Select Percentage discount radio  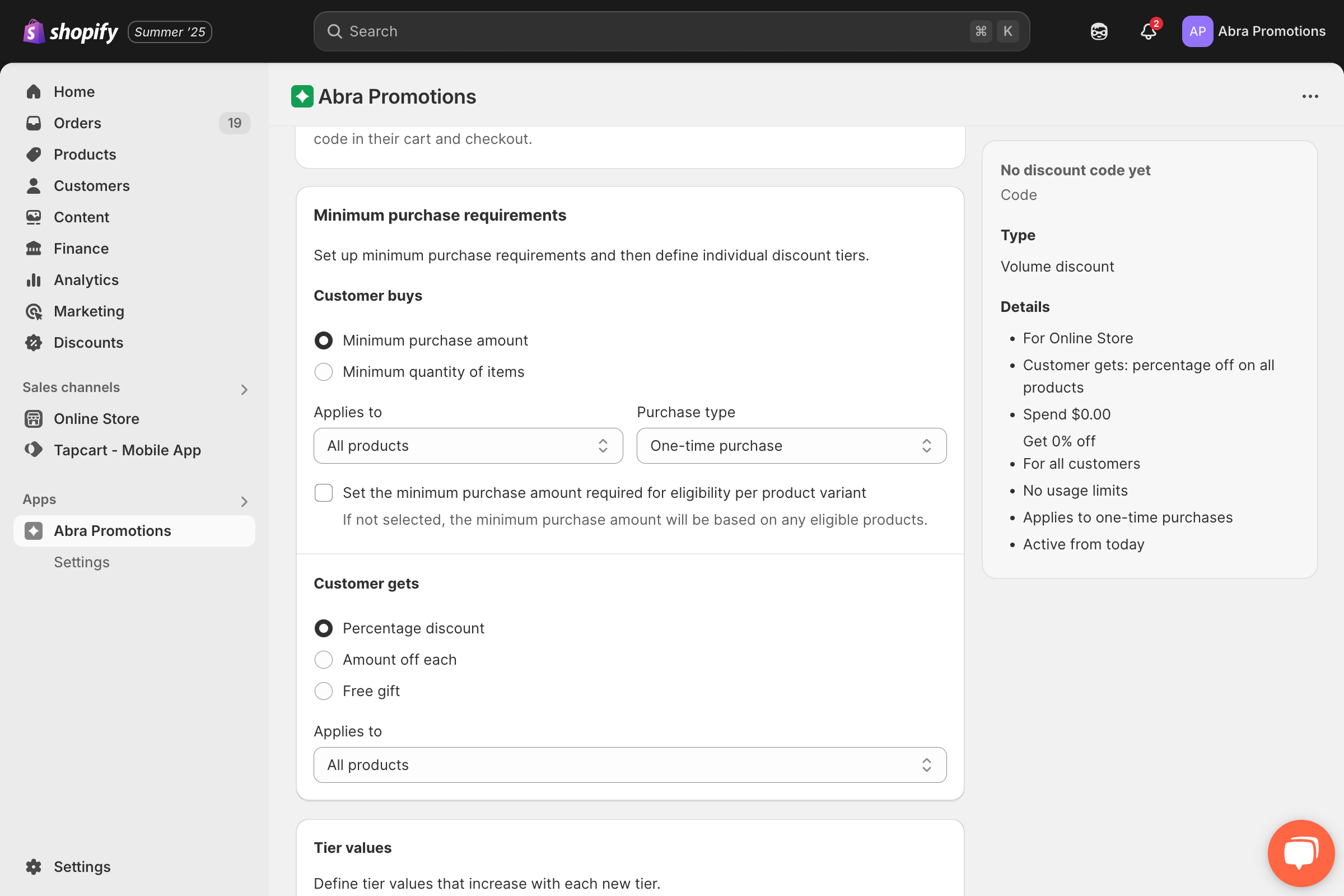pyautogui.click(x=324, y=628)
